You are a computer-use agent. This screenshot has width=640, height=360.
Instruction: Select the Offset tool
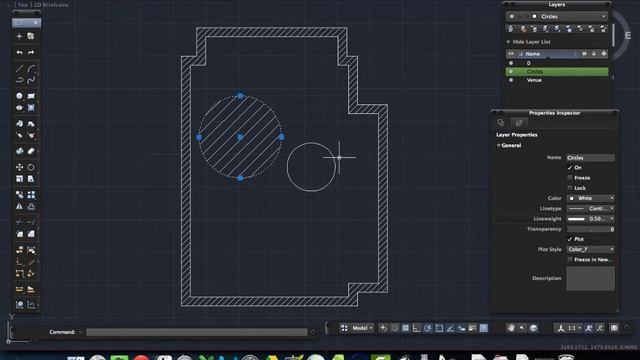[x=31, y=207]
